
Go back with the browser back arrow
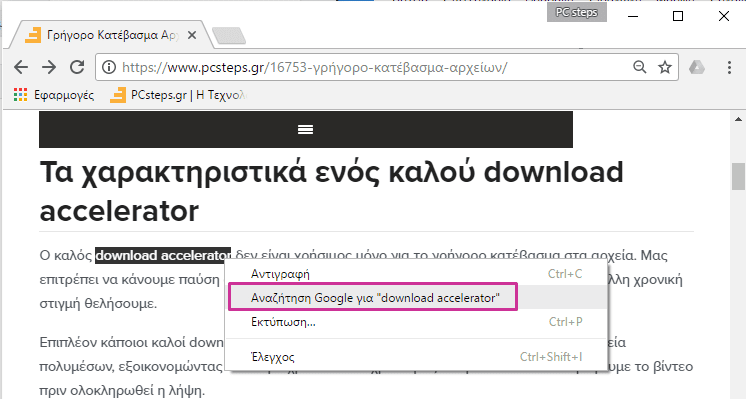pos(21,67)
